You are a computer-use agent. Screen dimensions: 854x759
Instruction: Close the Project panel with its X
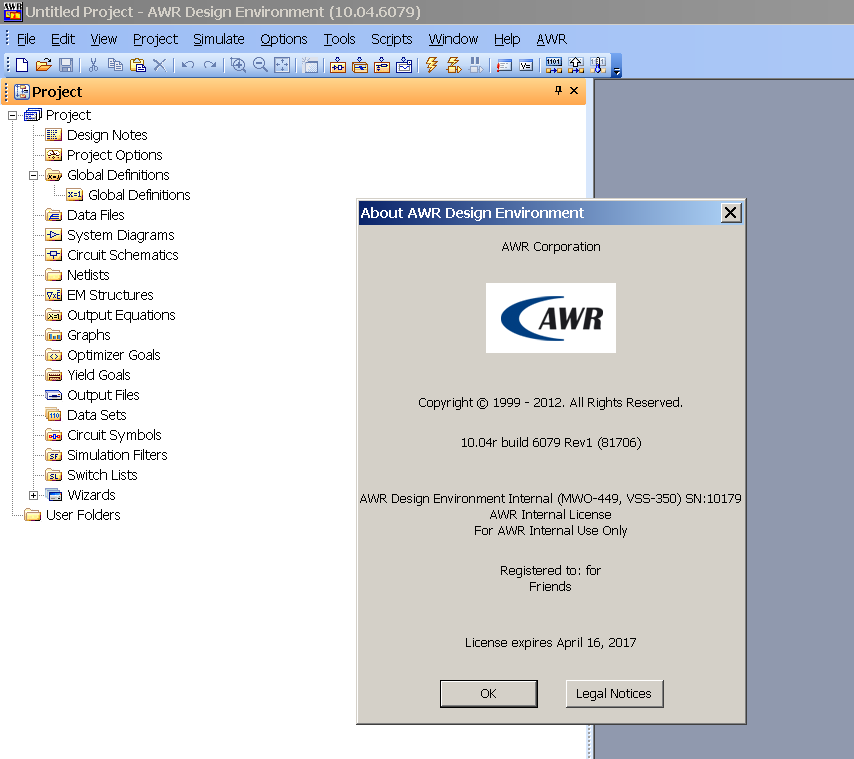pyautogui.click(x=574, y=90)
